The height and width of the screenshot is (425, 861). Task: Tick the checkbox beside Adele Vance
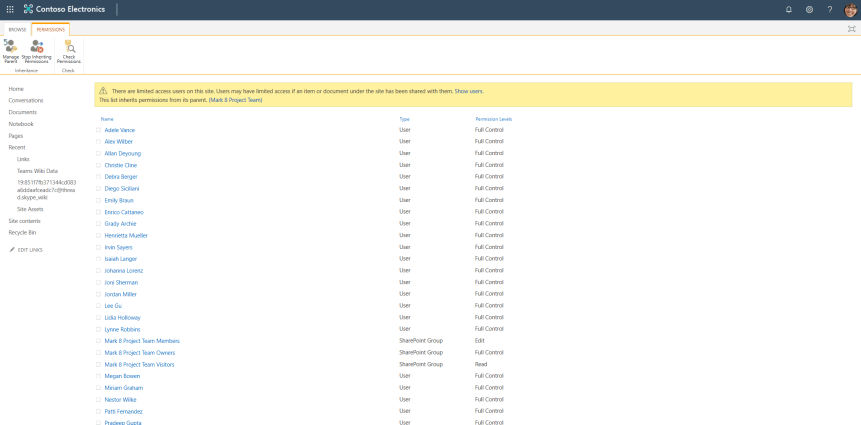98,130
